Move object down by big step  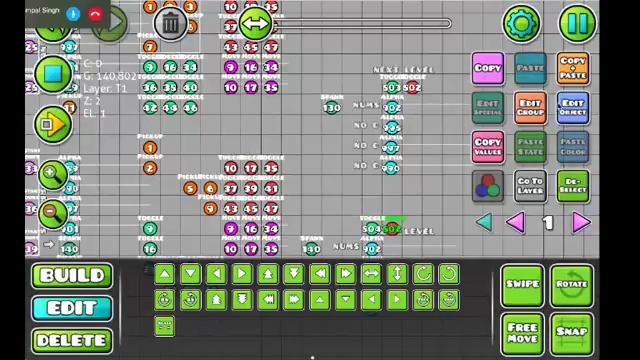point(242,300)
